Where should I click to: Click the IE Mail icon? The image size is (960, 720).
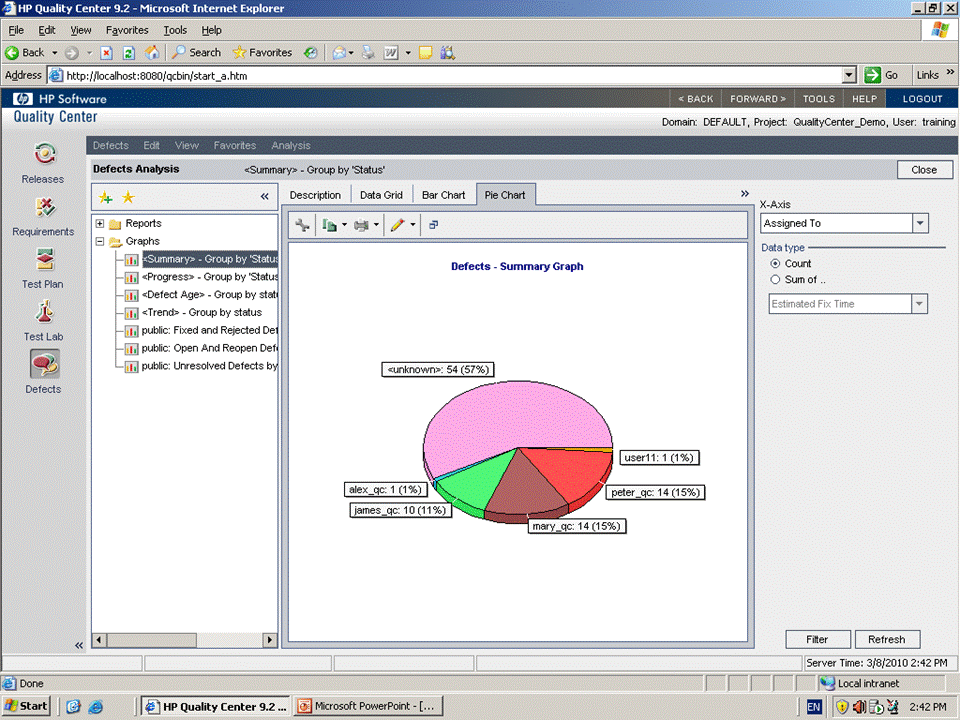coord(339,53)
